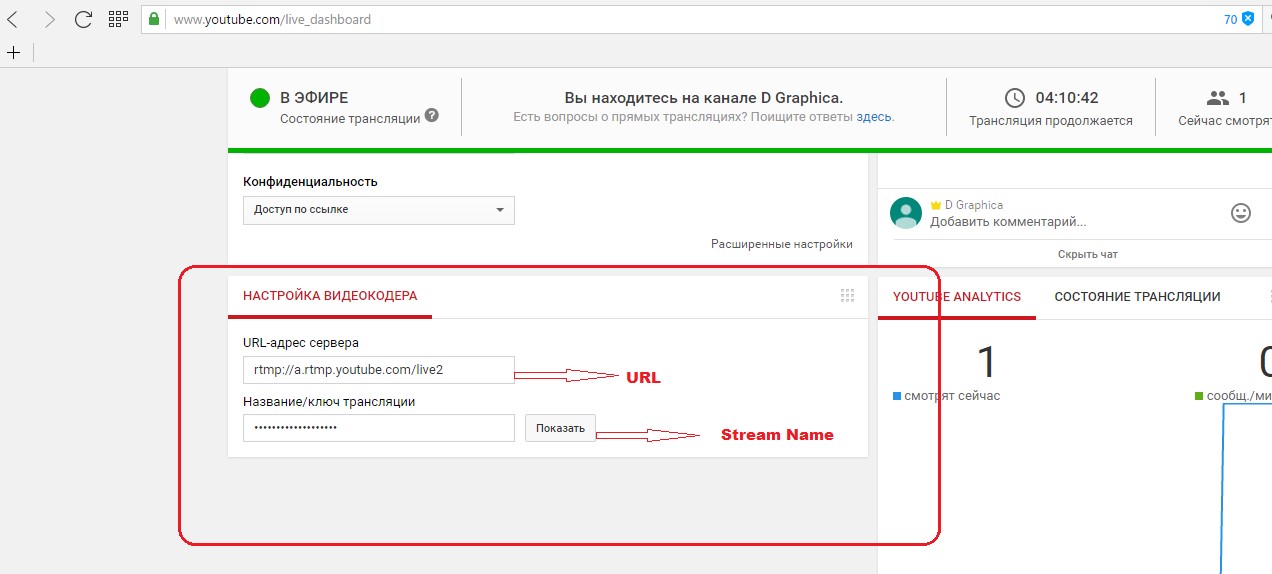Click Скрыть чат to hide chat
The width and height of the screenshot is (1272, 574).
point(1088,254)
